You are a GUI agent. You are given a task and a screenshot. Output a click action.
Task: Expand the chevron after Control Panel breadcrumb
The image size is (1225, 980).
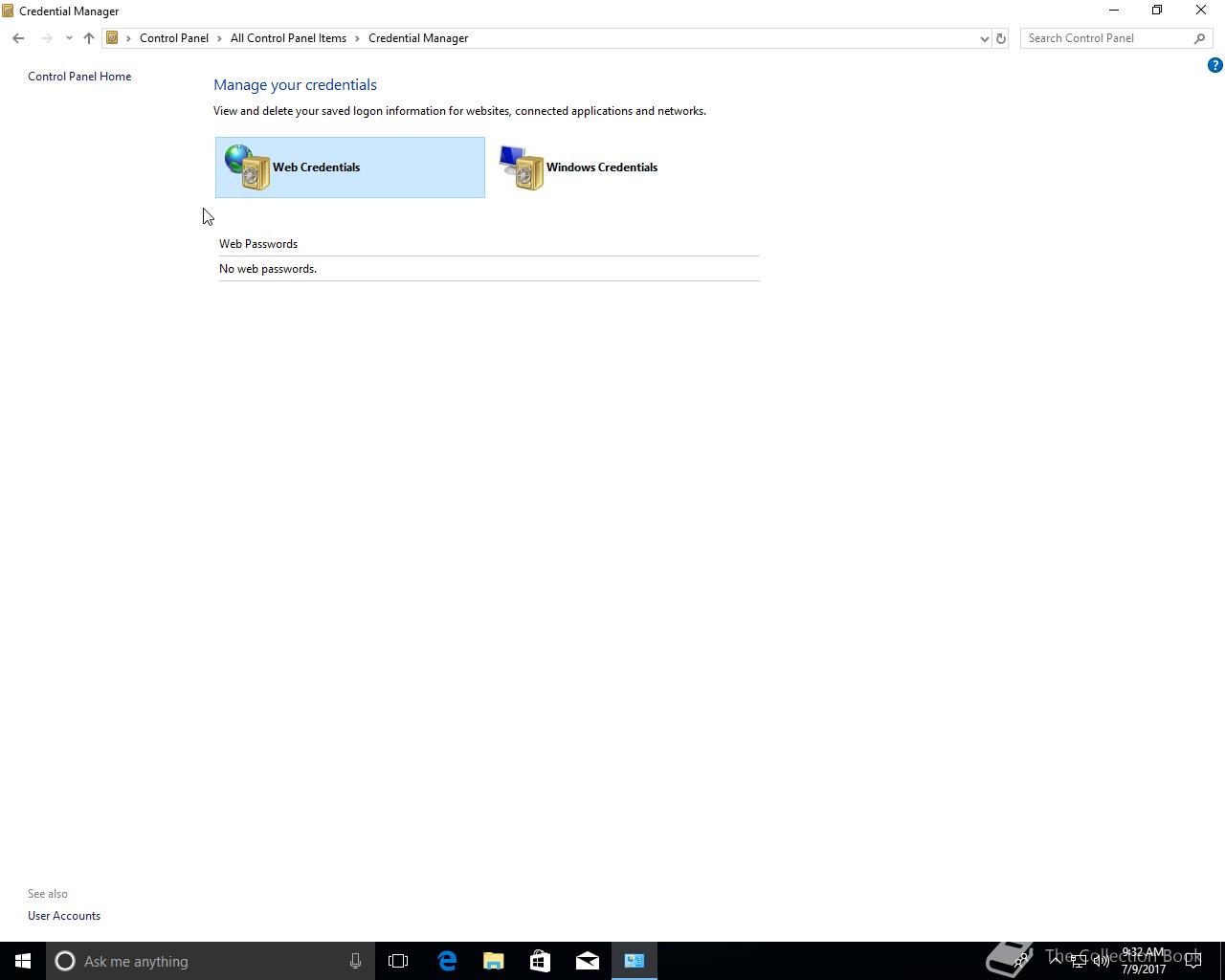(x=220, y=38)
